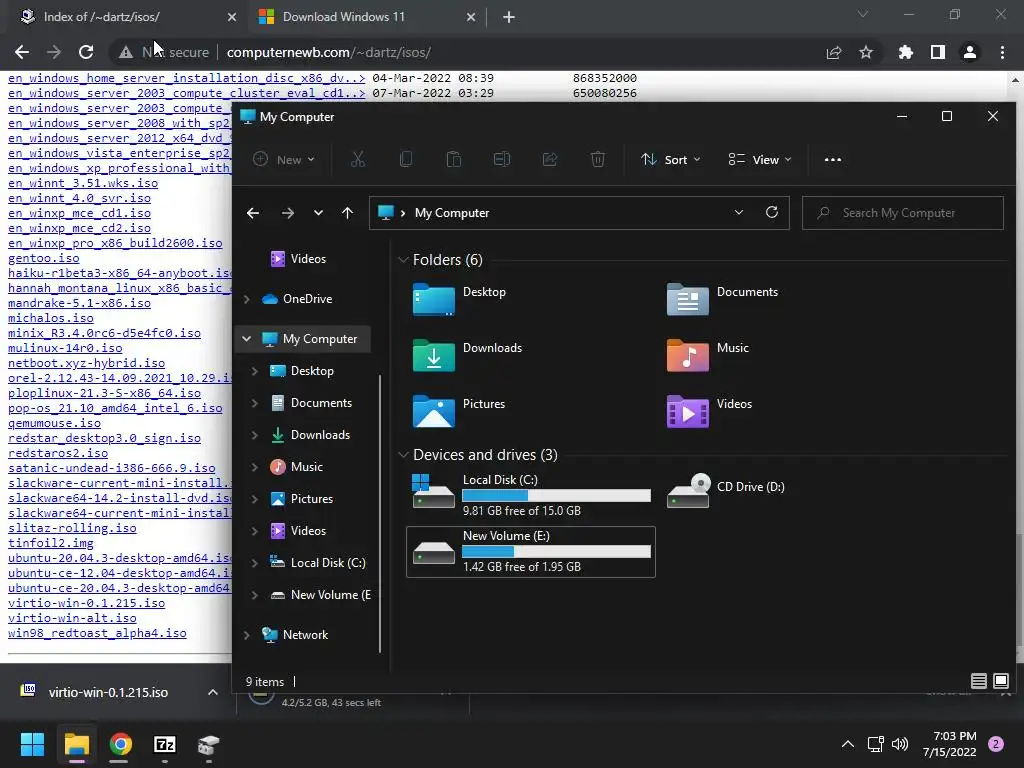This screenshot has height=768, width=1024.
Task: Show hidden system tray icons
Action: (x=847, y=744)
